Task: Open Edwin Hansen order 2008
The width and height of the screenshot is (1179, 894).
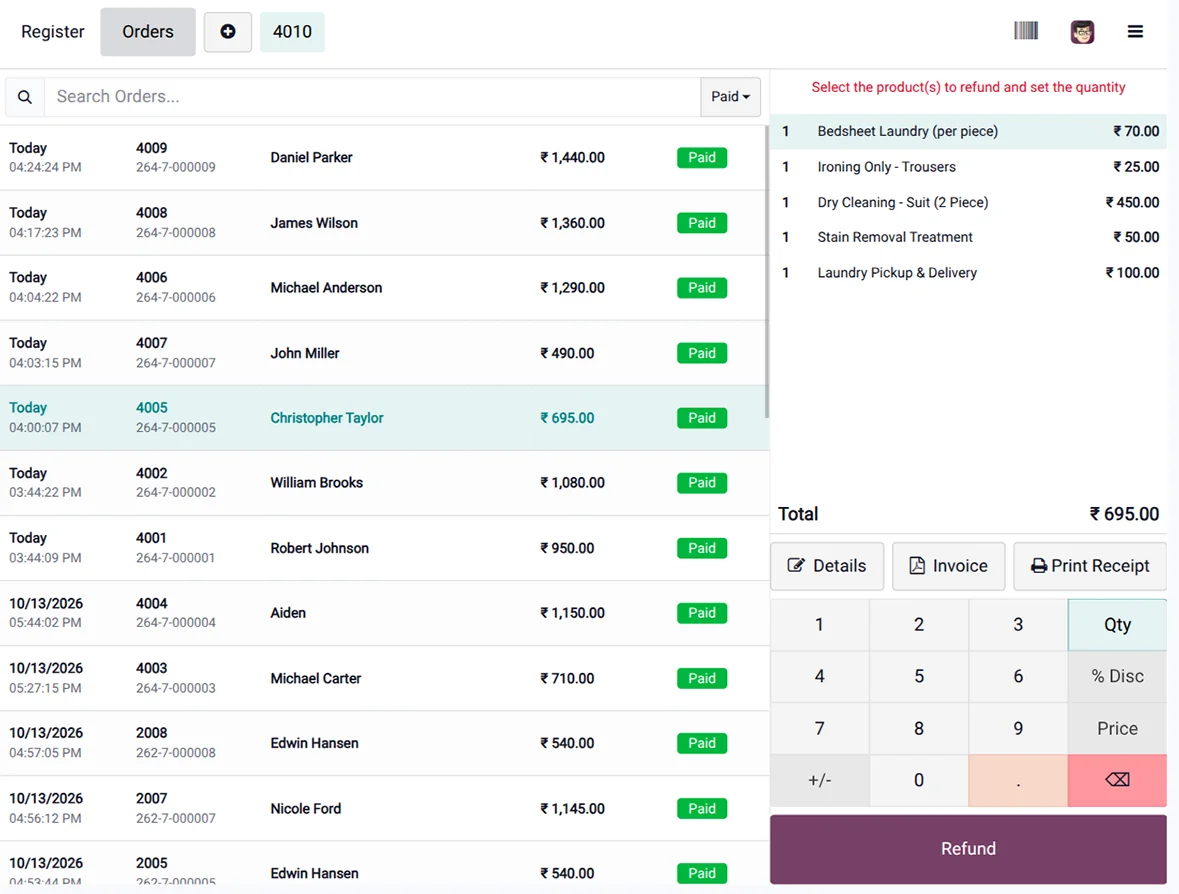Action: [x=383, y=744]
